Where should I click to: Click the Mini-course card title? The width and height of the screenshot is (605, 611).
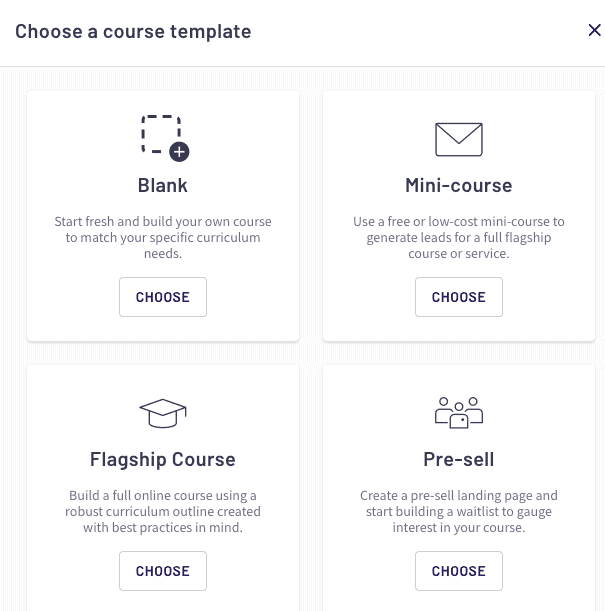(459, 185)
